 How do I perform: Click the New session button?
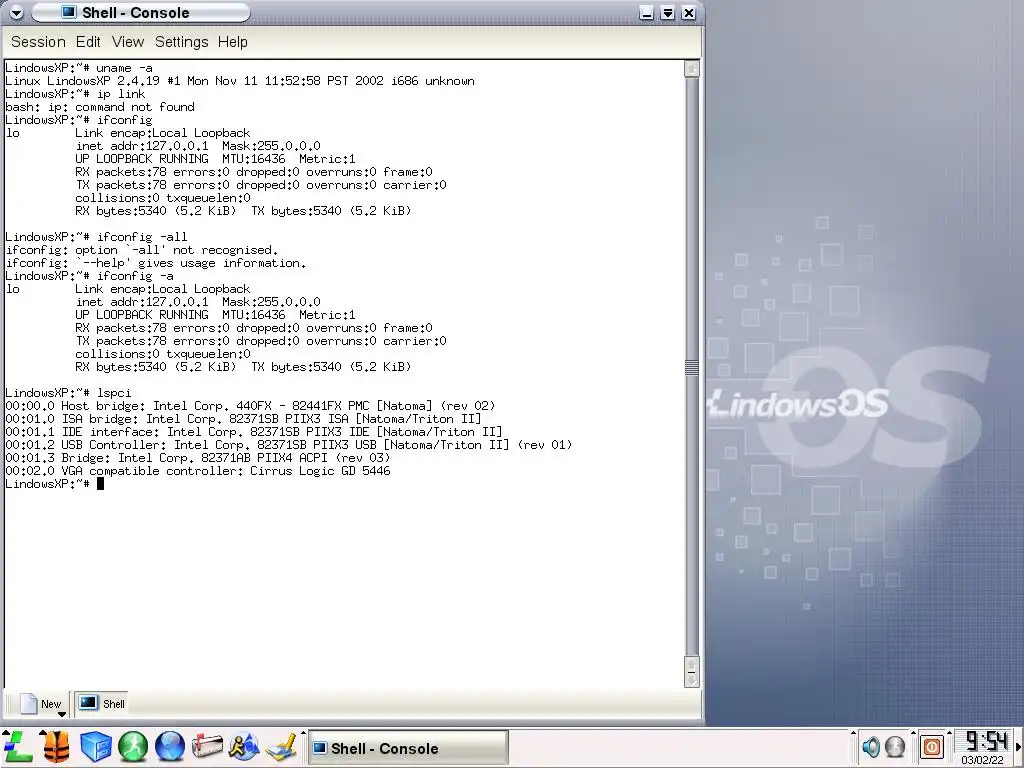41,703
